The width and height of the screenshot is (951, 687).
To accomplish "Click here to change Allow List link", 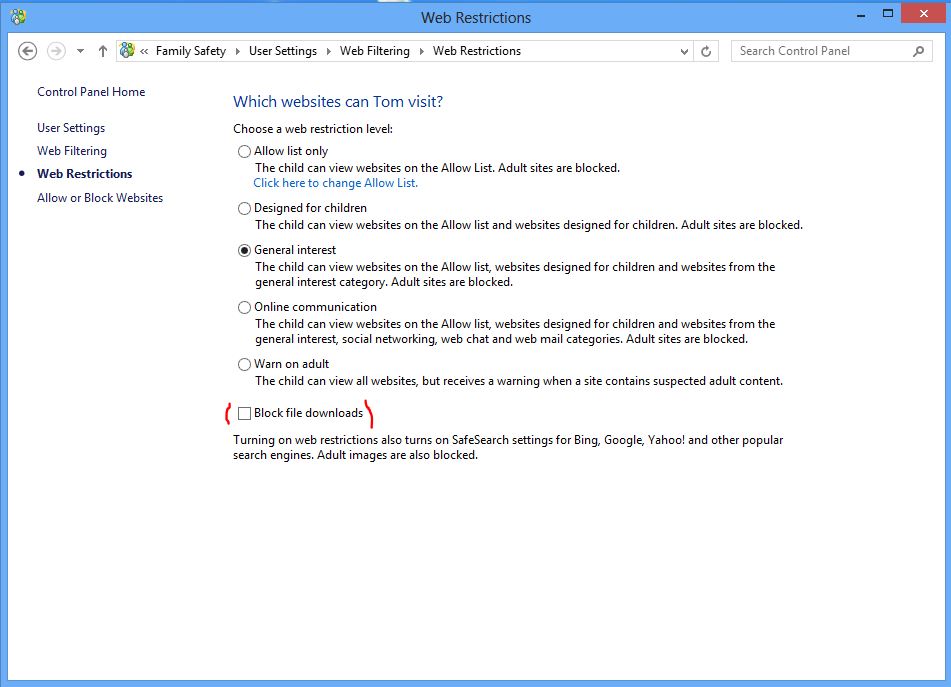I will [x=335, y=183].
